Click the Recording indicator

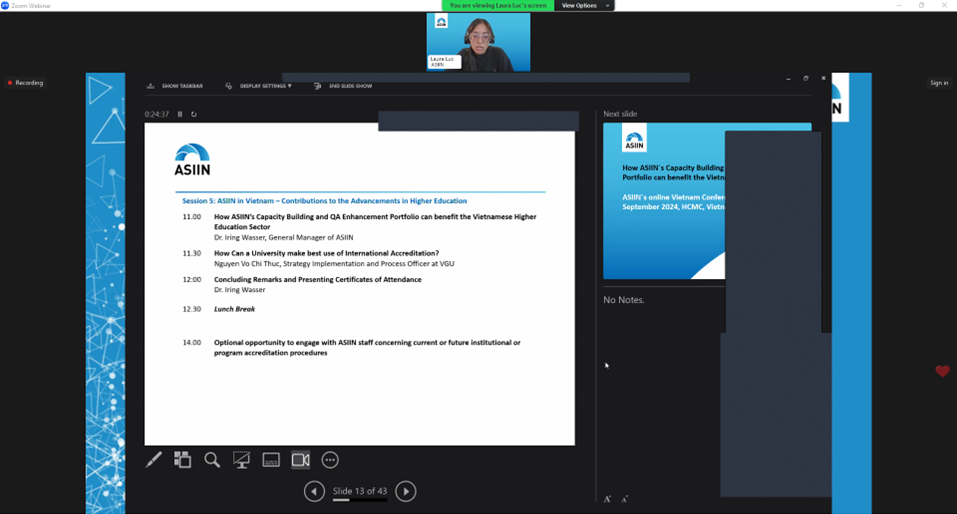[26, 82]
